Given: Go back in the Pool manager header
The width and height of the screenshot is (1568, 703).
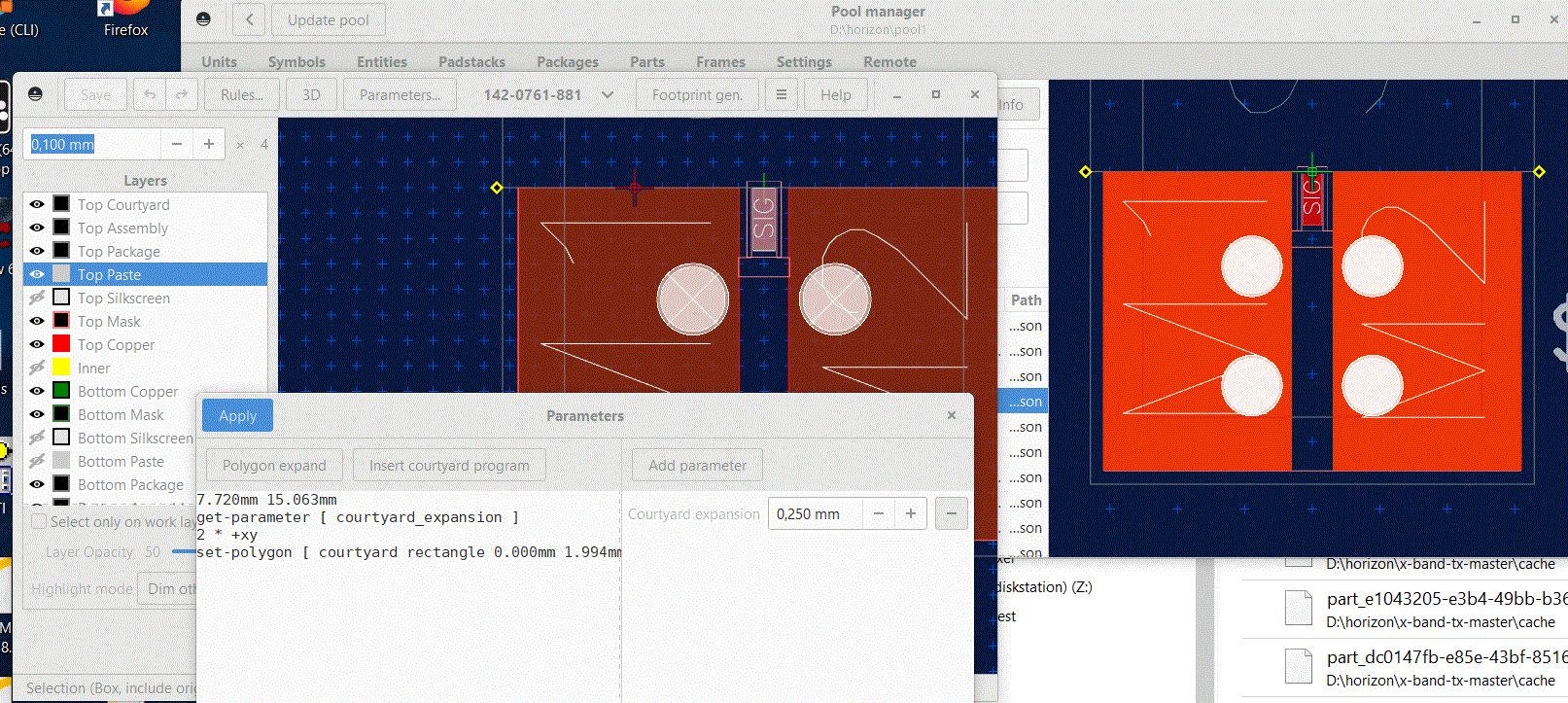Looking at the screenshot, I should tap(250, 19).
